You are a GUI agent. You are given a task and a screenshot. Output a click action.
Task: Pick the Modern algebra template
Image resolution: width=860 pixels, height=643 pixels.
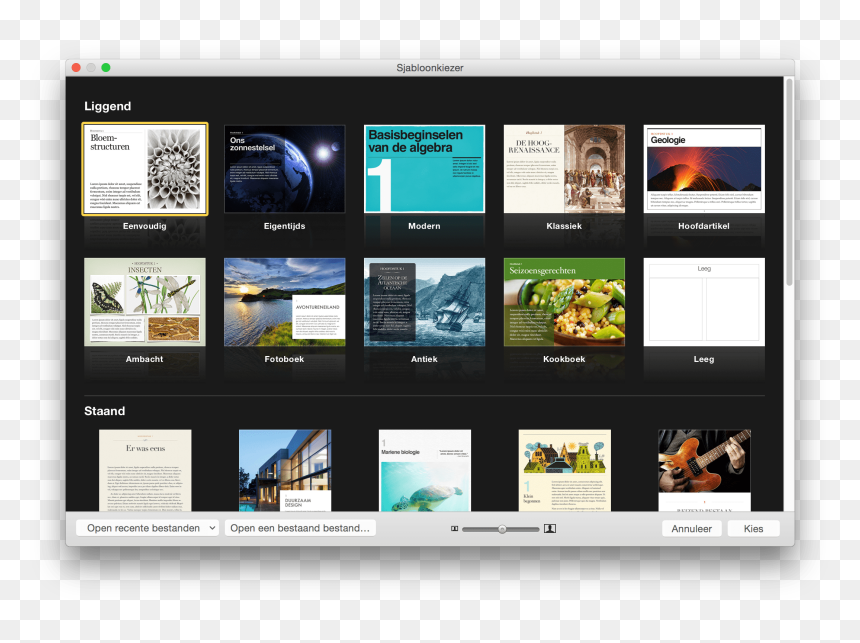pos(425,169)
